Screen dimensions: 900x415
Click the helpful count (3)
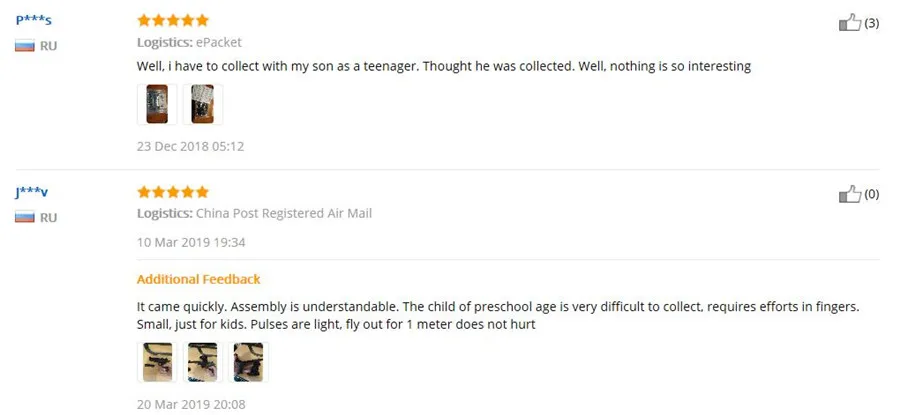(x=871, y=23)
